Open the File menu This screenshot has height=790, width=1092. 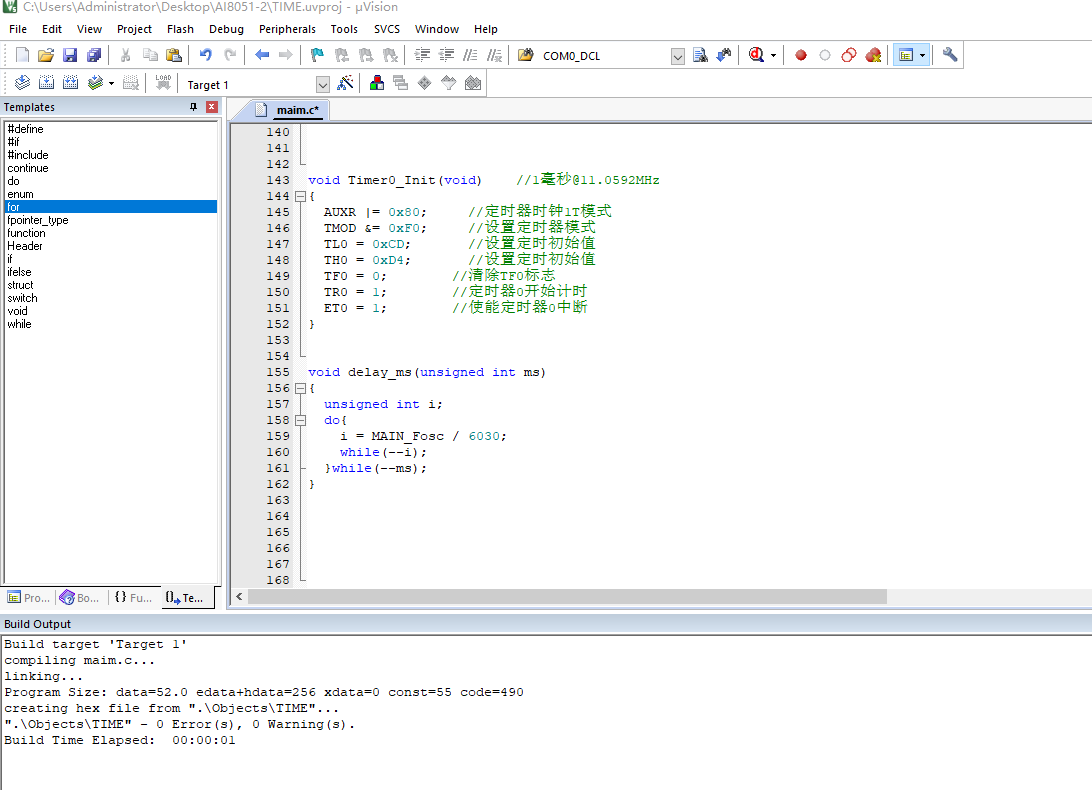tap(18, 29)
